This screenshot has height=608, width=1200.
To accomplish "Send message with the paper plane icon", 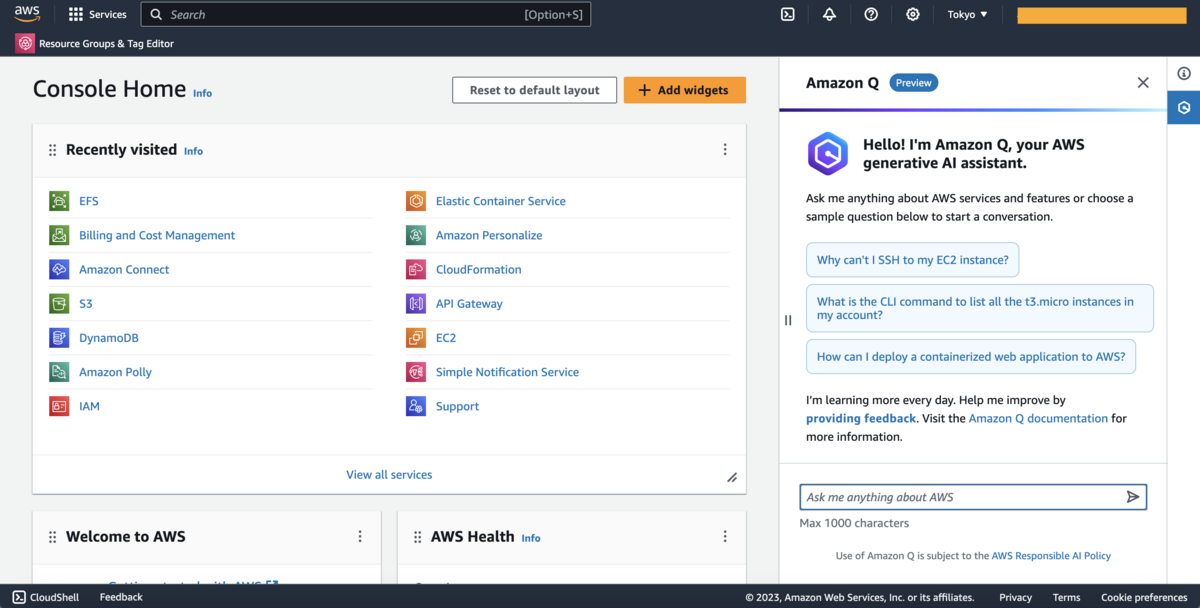I will (x=1132, y=497).
